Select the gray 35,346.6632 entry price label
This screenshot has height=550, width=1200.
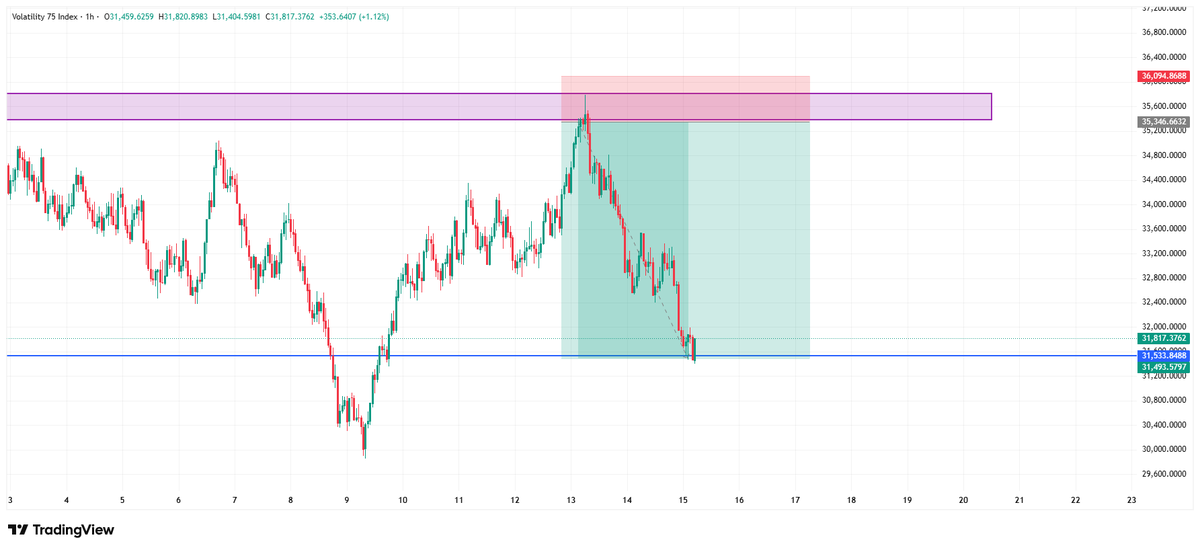pos(1165,122)
